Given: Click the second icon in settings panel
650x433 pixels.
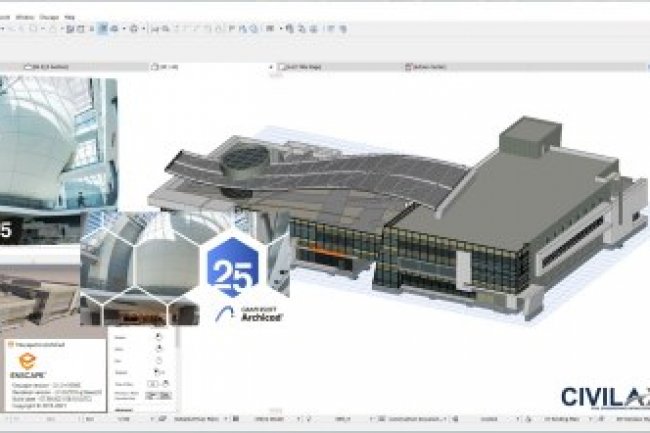Looking at the screenshot, I should [158, 348].
